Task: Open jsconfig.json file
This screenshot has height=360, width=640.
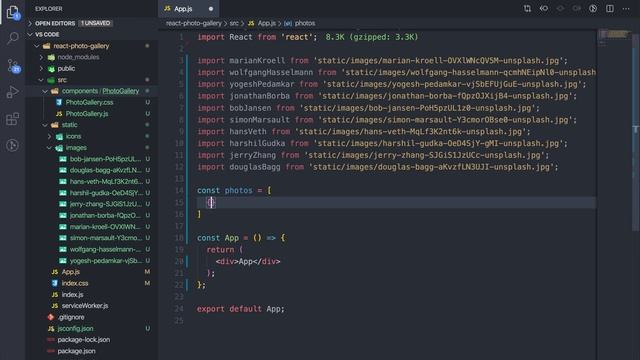Action: click(x=75, y=329)
